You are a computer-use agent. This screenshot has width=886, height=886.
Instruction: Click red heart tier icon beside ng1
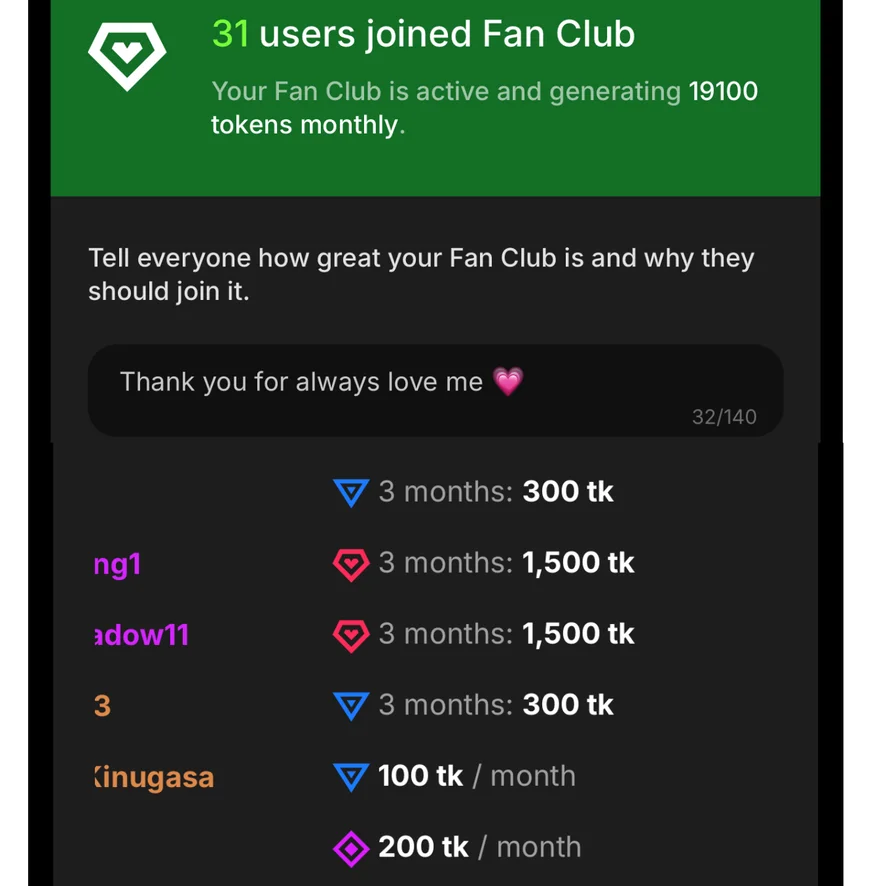[x=351, y=564]
